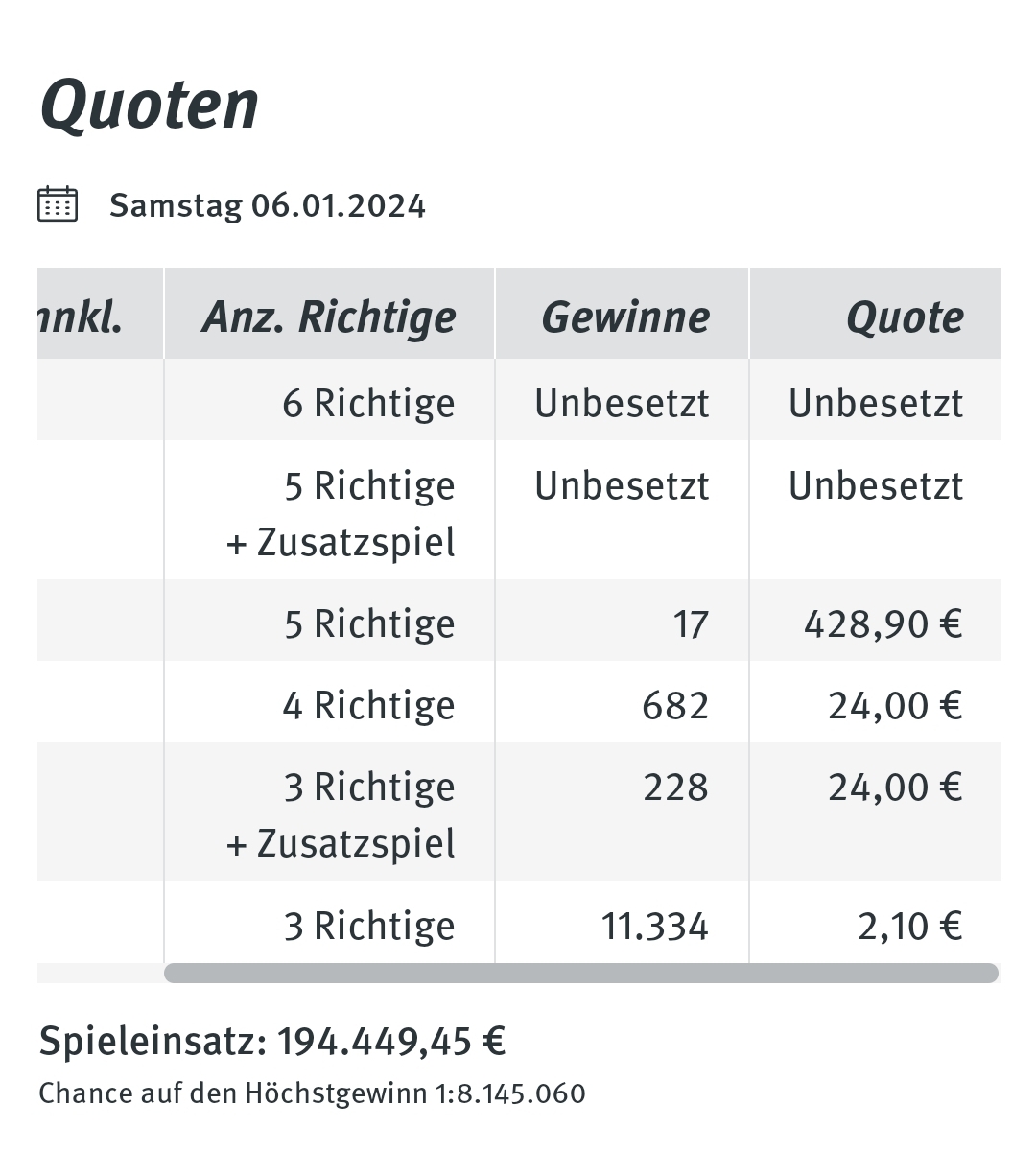Click the 228 winners cell
This screenshot has height=1152, width=1036.
[675, 788]
